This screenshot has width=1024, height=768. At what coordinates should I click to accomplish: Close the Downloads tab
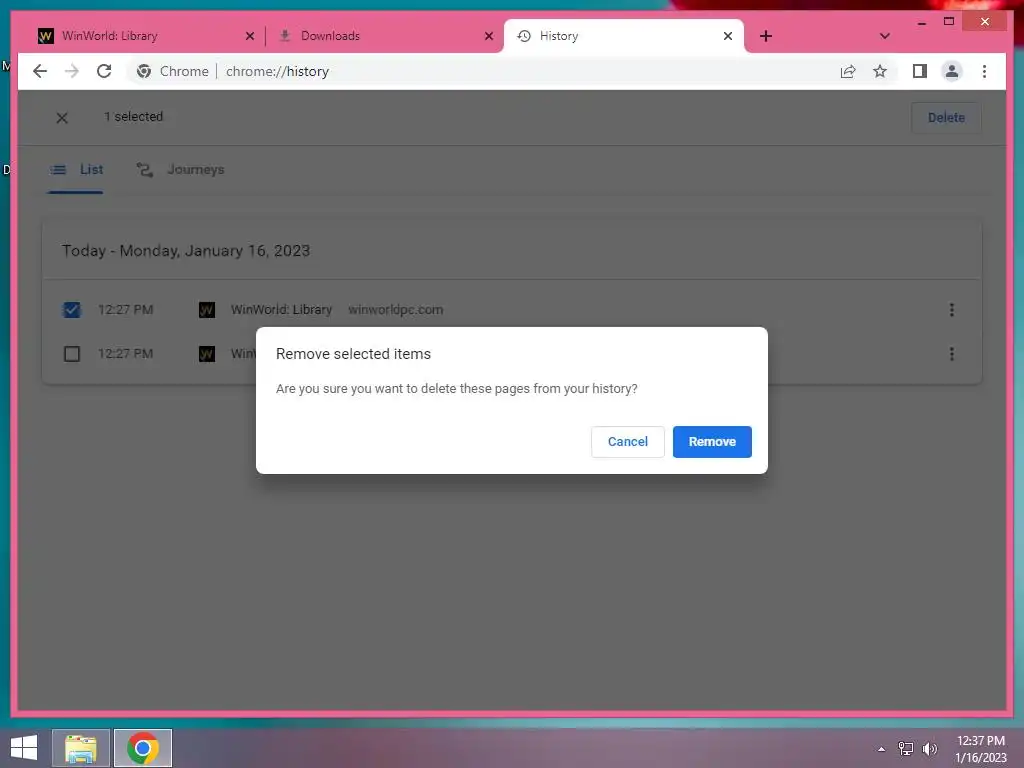click(488, 37)
